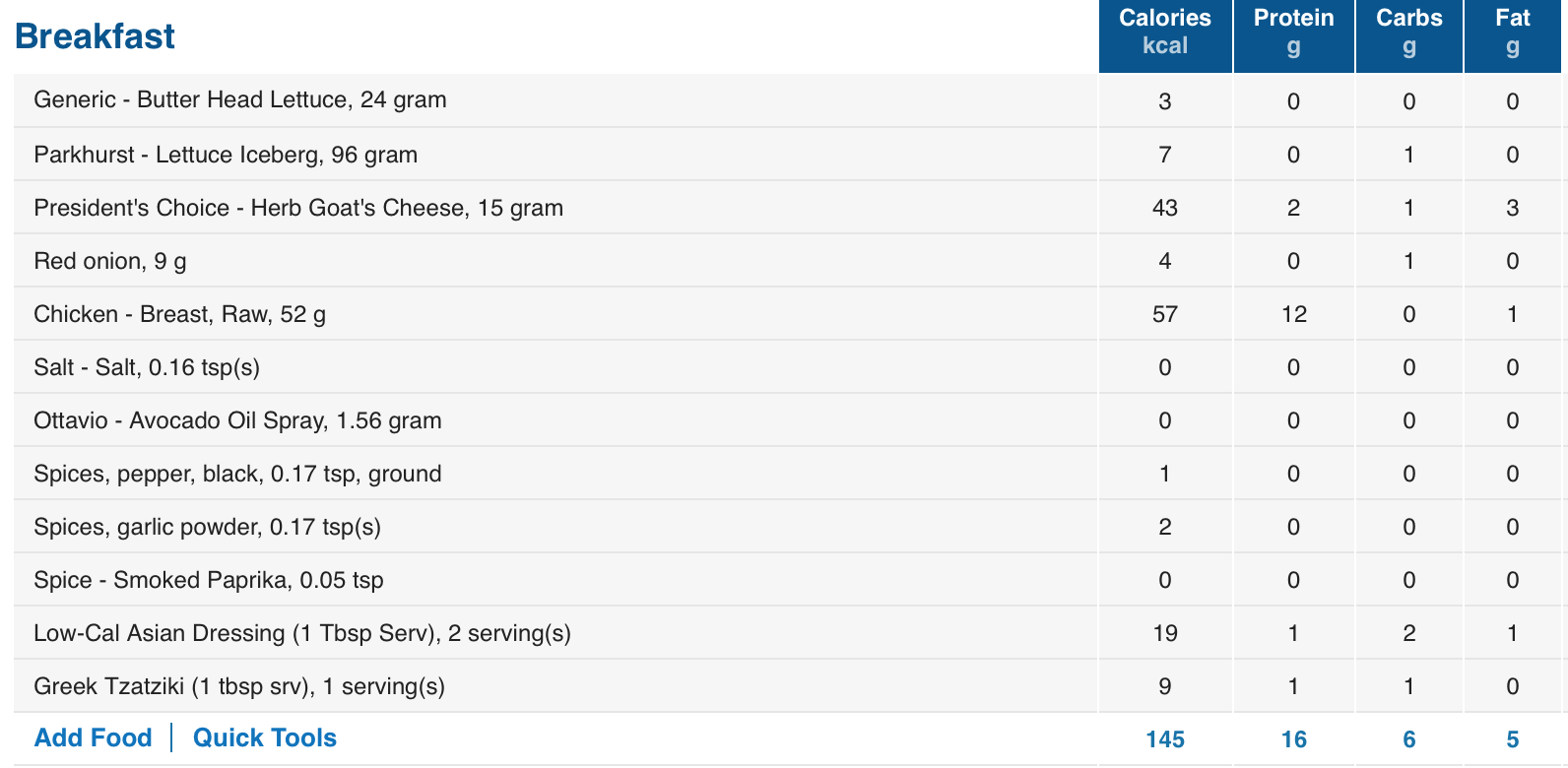Viewport: 1568px width, 768px height.
Task: Click the Protein column header
Action: 1293,32
